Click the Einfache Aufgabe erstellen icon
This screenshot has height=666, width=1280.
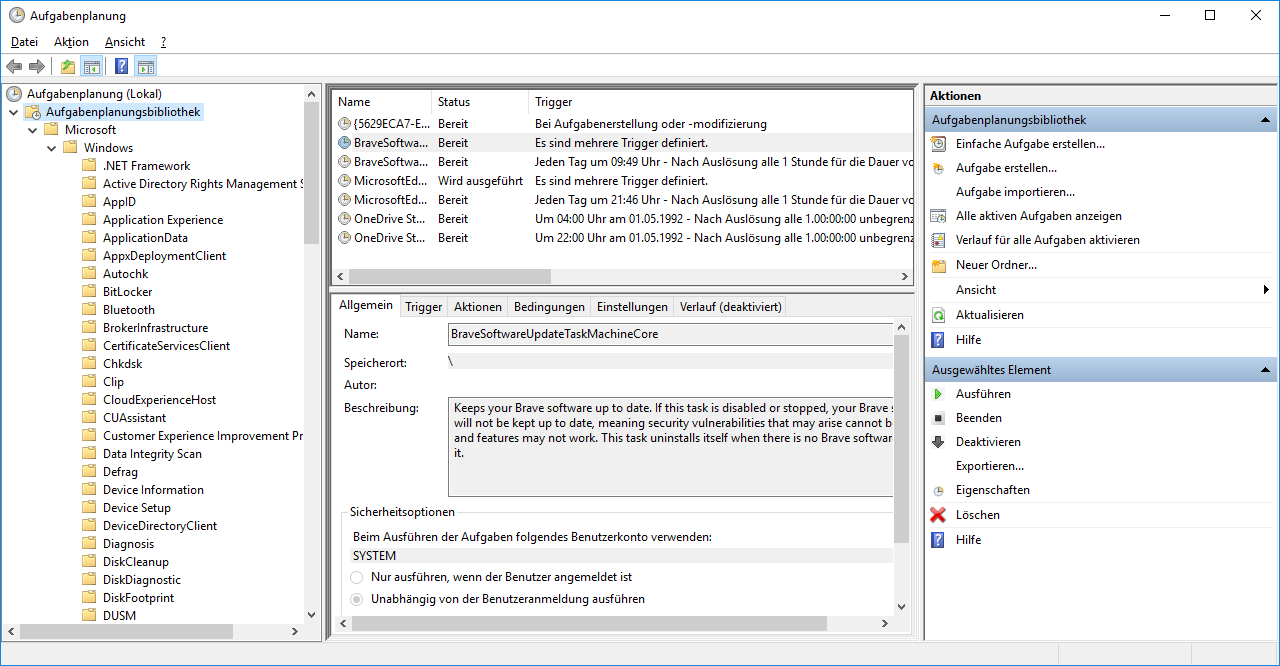pos(938,144)
